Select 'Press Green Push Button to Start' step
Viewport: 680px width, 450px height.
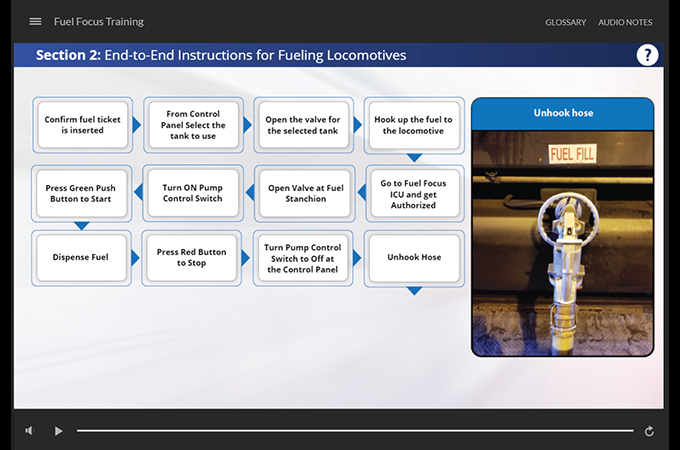[81, 193]
